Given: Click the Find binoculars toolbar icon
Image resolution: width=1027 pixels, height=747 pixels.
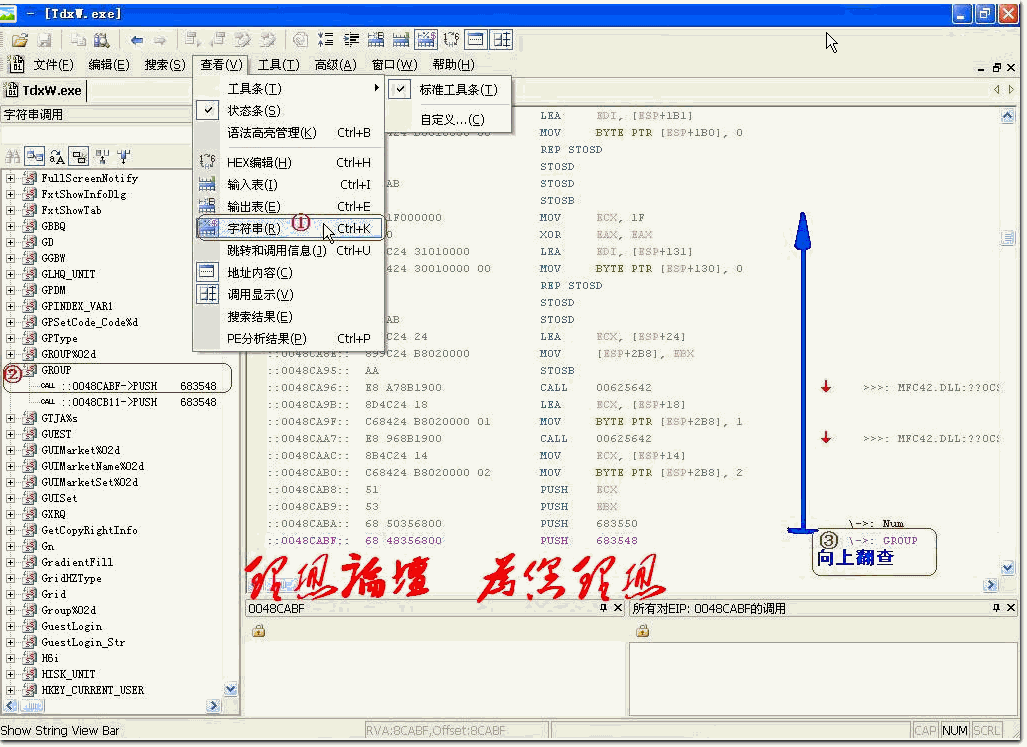Looking at the screenshot, I should tap(102, 40).
